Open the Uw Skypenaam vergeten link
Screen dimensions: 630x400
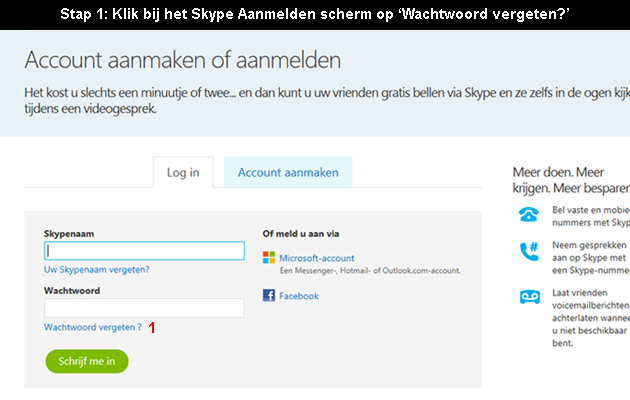[96, 269]
